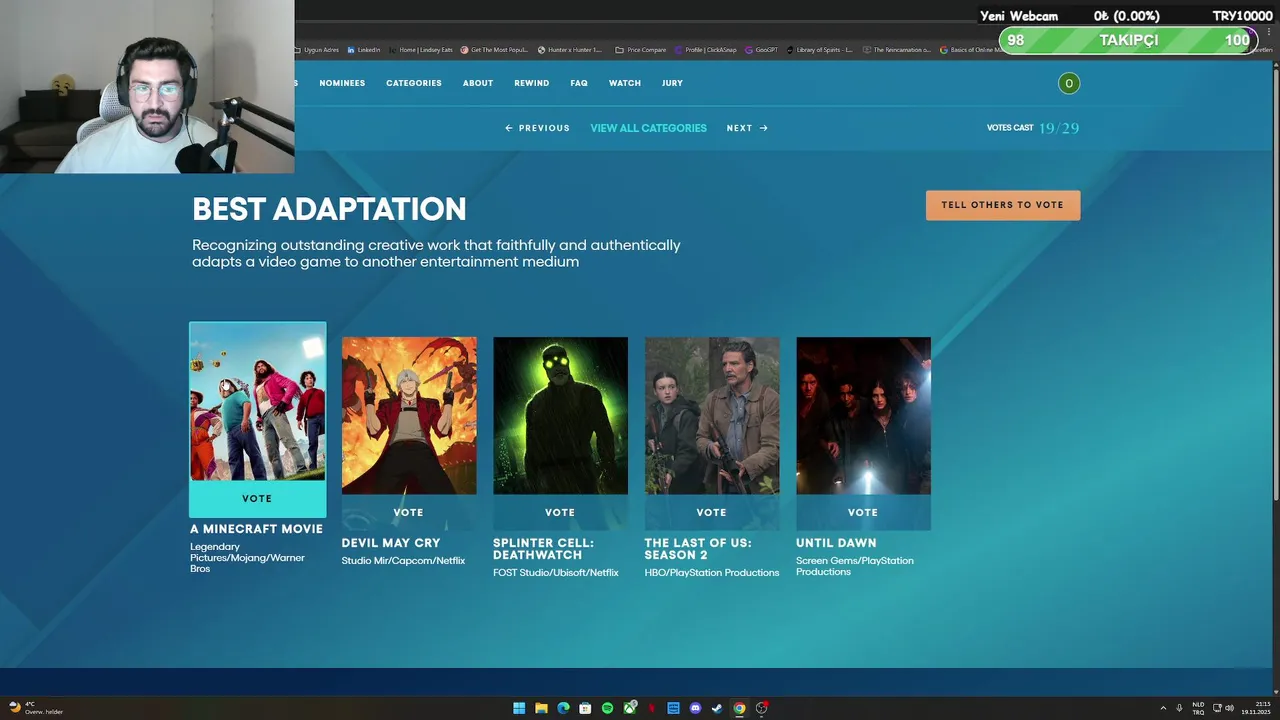Click VIEW ALL CATEGORIES link
This screenshot has height=720, width=1280.
click(x=648, y=128)
